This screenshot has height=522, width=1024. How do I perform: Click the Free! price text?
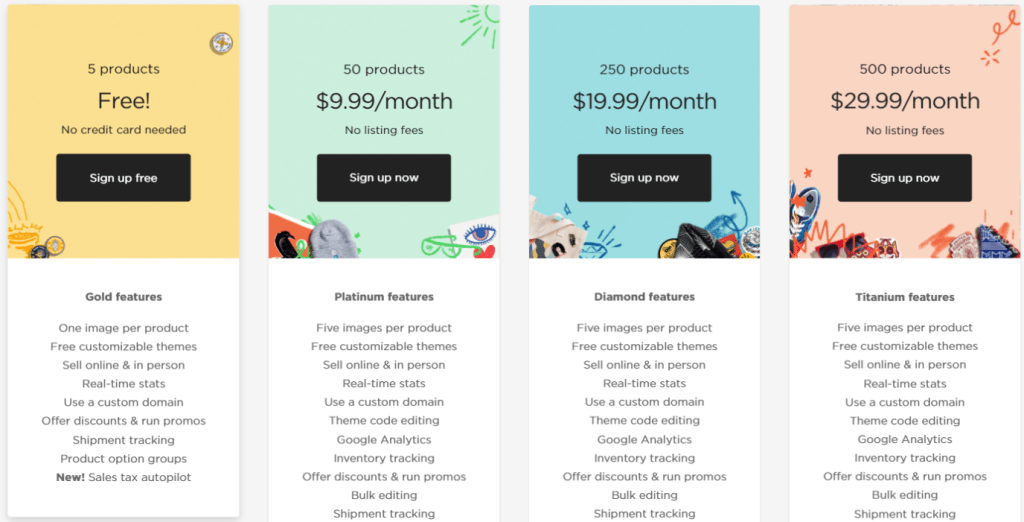click(x=123, y=101)
